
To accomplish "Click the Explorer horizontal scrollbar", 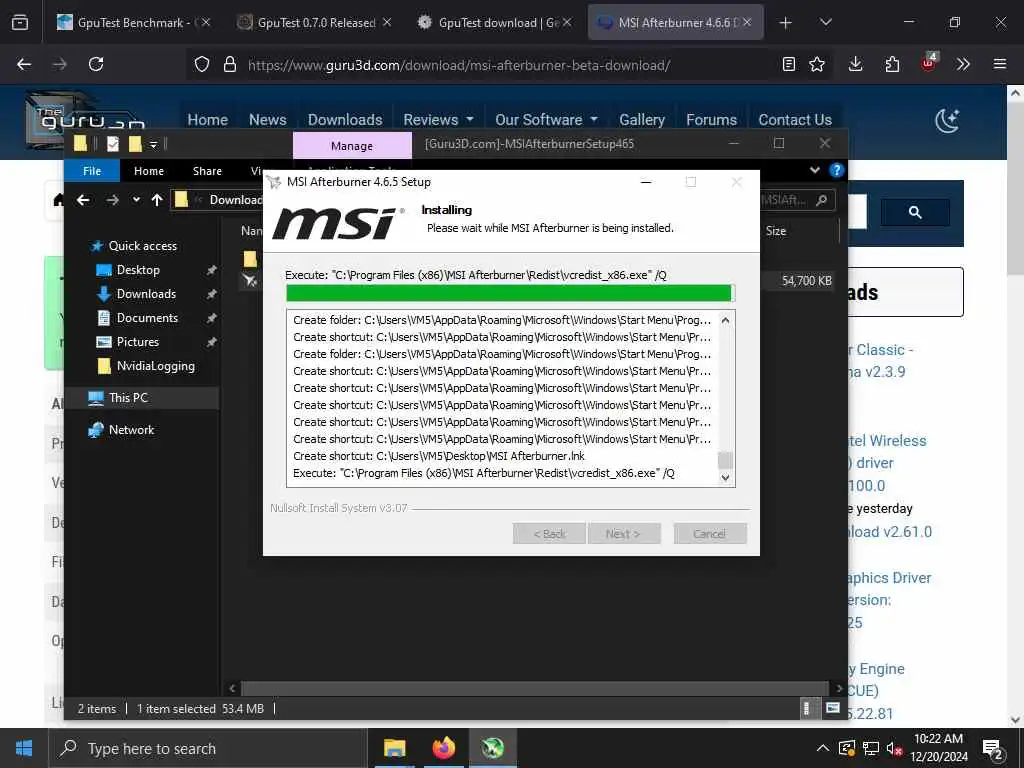I will tap(535, 688).
